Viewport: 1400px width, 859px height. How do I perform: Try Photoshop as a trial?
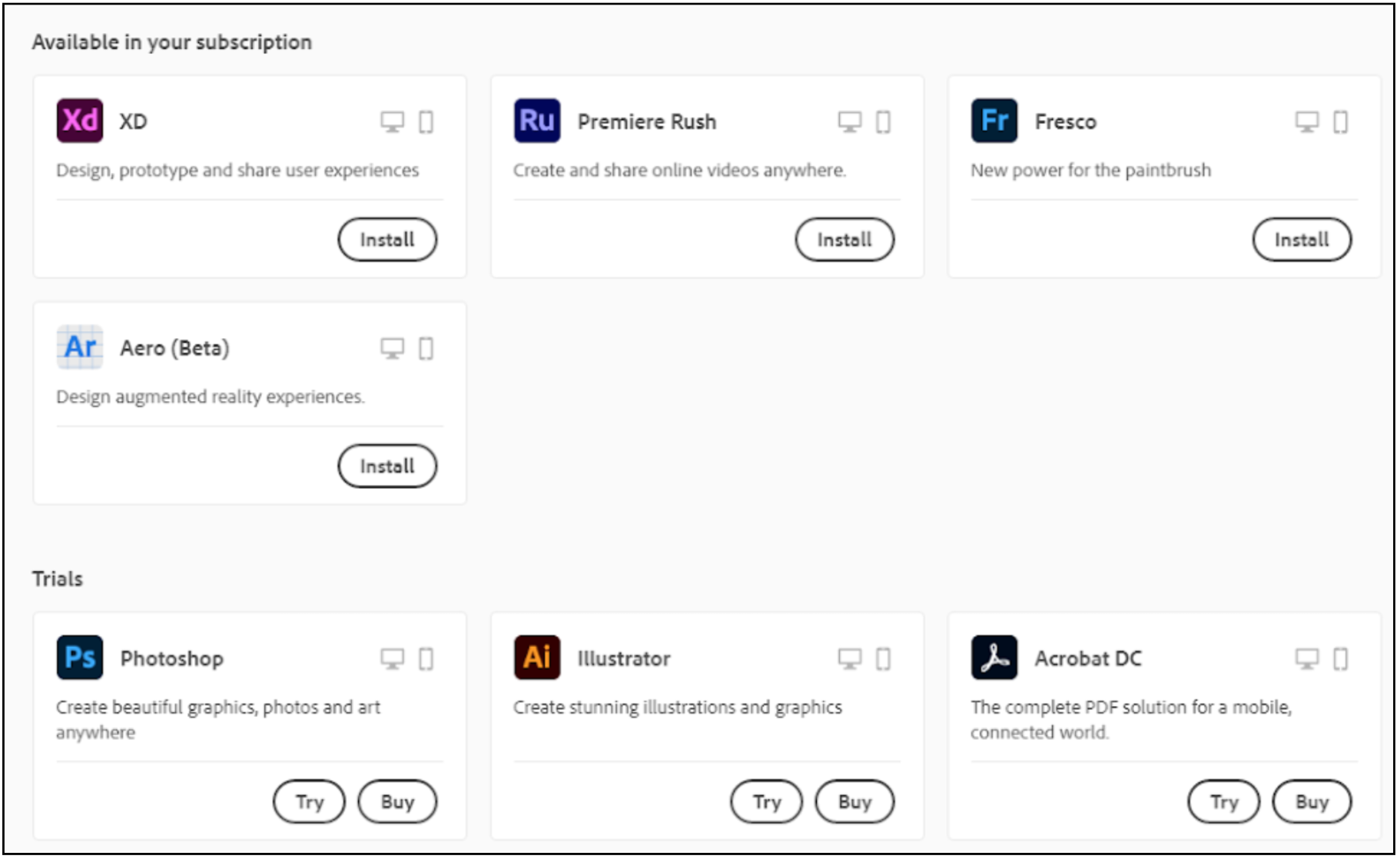point(310,801)
